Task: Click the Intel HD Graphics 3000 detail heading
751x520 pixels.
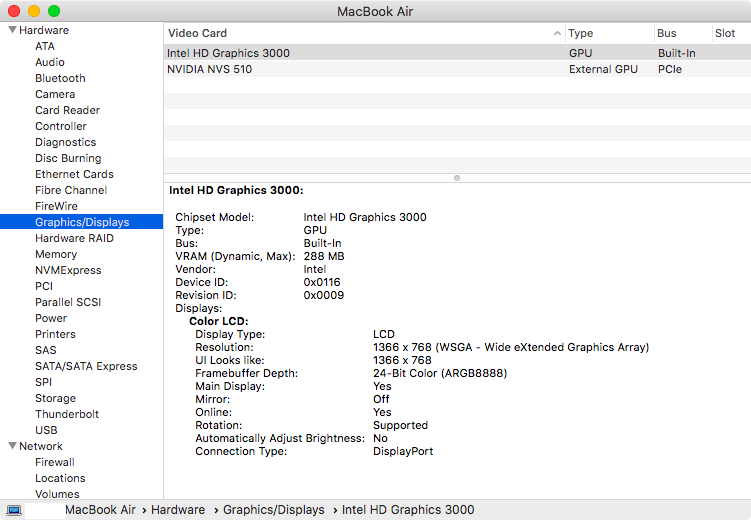Action: tap(236, 190)
